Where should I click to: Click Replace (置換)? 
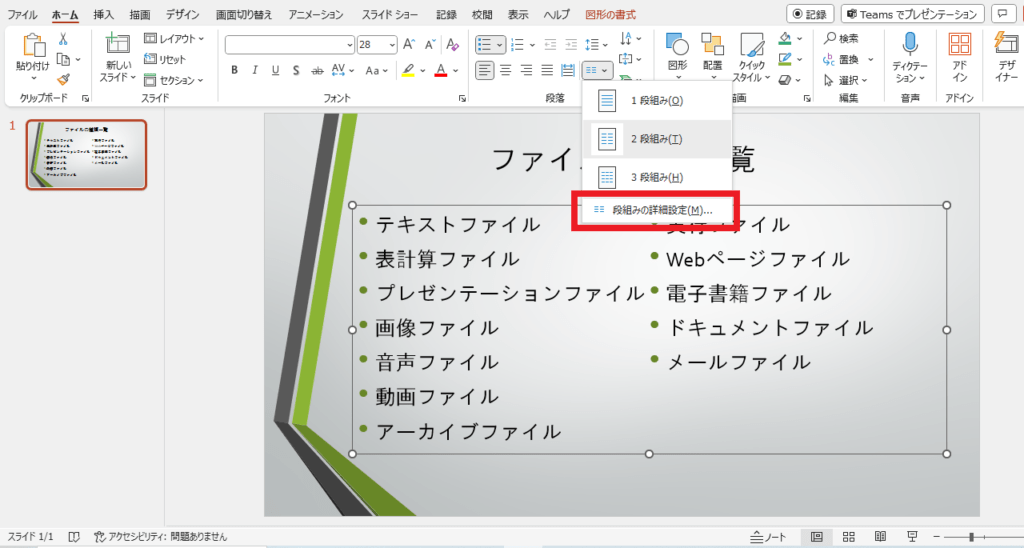(x=842, y=59)
